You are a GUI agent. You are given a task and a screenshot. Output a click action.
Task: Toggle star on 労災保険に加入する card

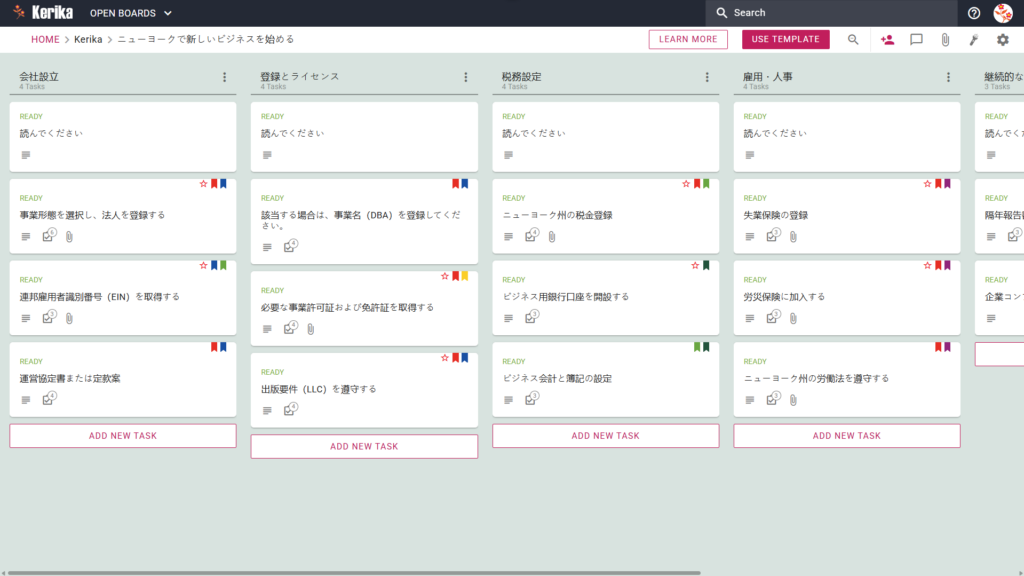[x=927, y=266]
